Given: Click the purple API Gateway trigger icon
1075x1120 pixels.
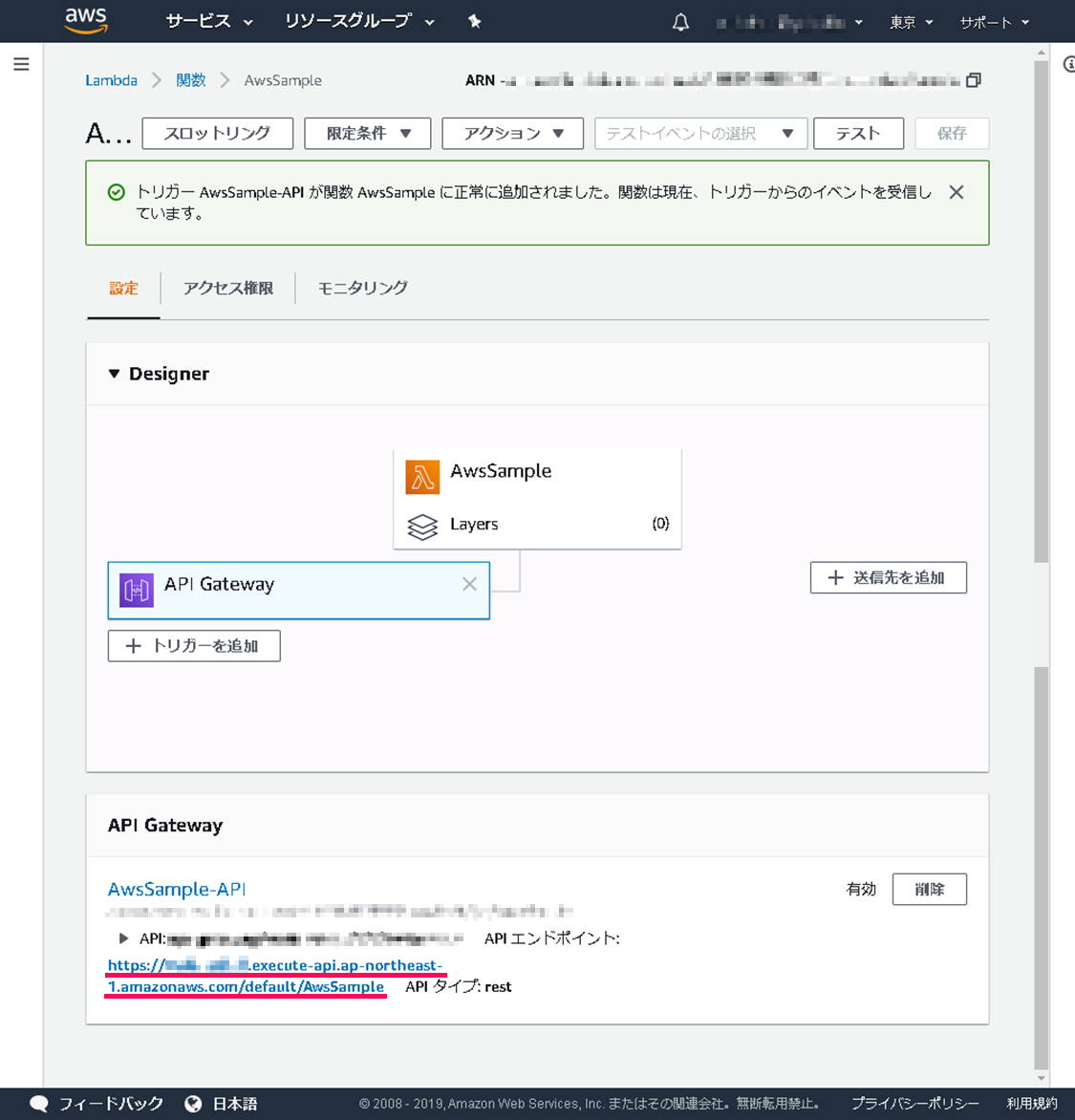Looking at the screenshot, I should (137, 591).
